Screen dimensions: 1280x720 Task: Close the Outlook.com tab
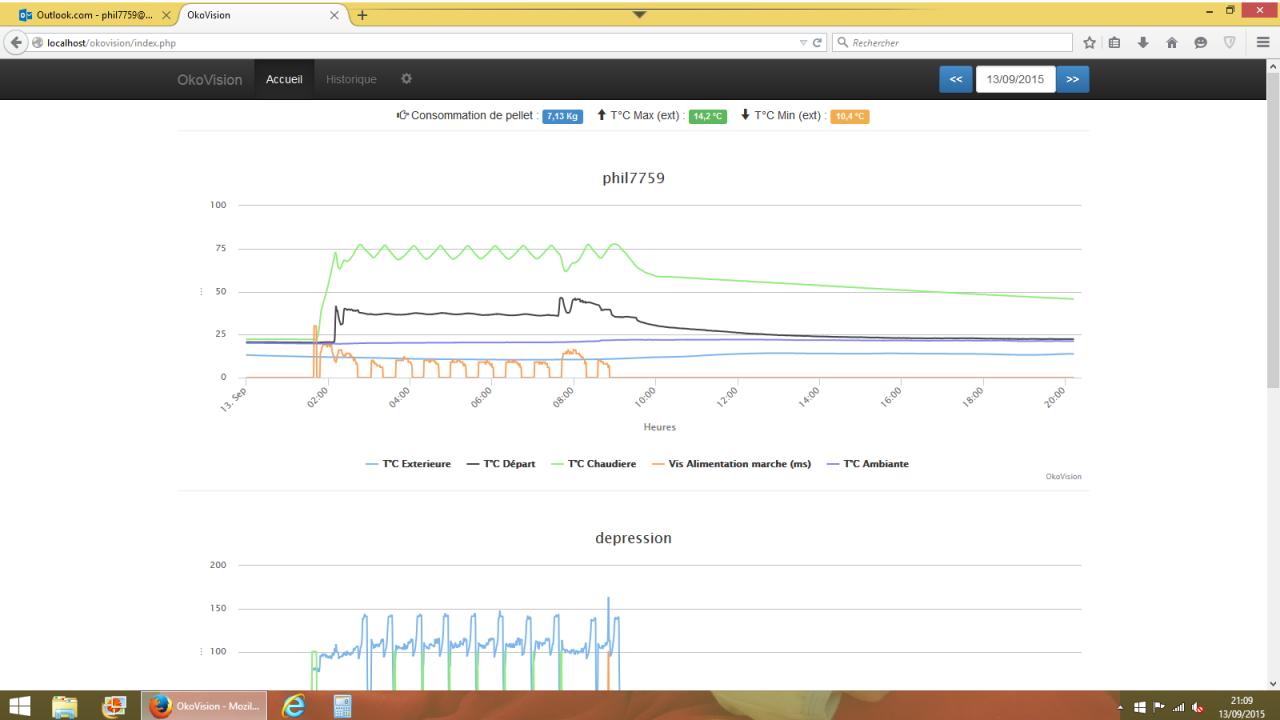[x=166, y=15]
